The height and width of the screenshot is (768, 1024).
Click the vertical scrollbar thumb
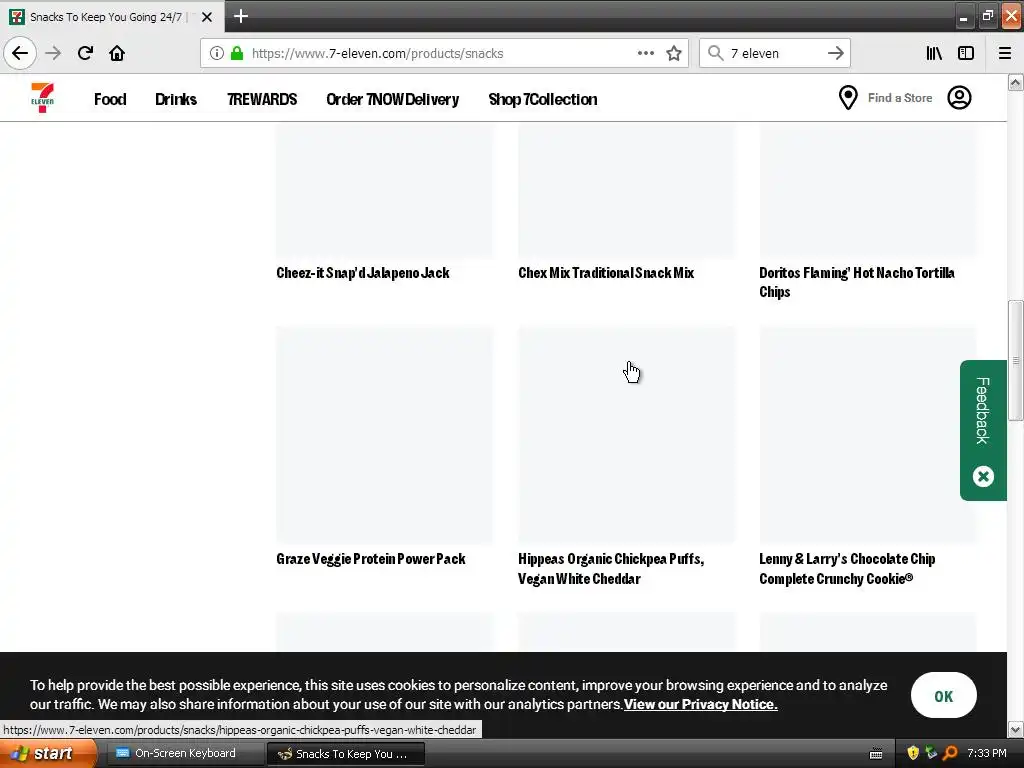(1015, 360)
